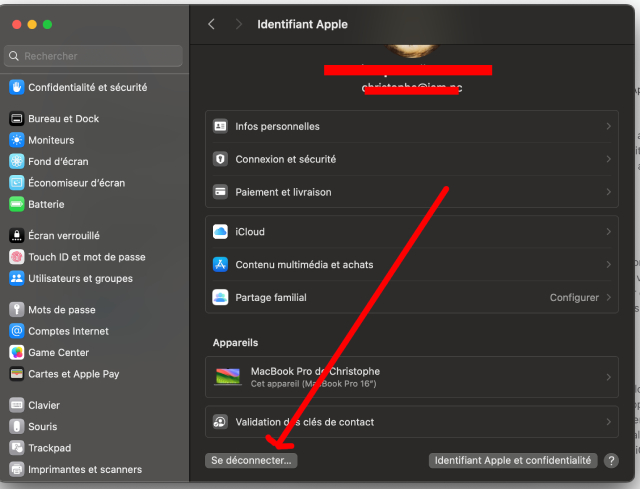Screen dimensions: 640x489
Task: Click the Utilisateurs et groupes people icon
Action: point(17,278)
